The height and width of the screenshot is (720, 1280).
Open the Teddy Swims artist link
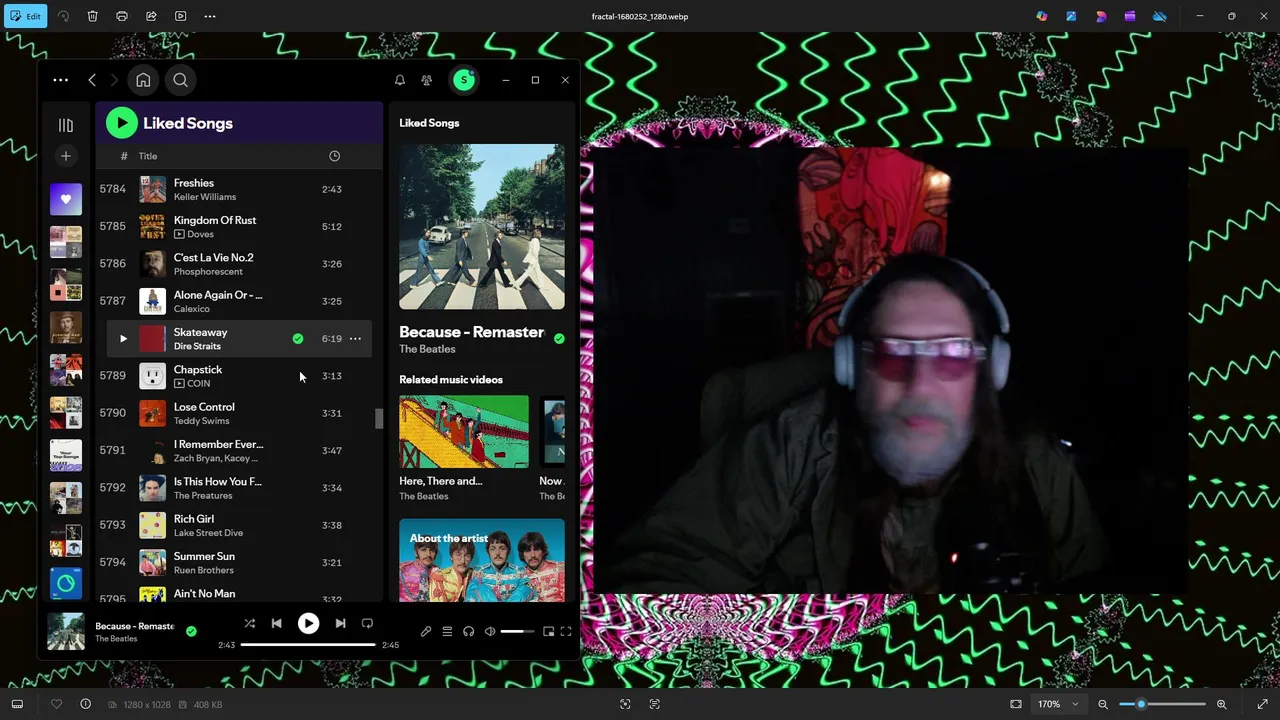pos(202,421)
